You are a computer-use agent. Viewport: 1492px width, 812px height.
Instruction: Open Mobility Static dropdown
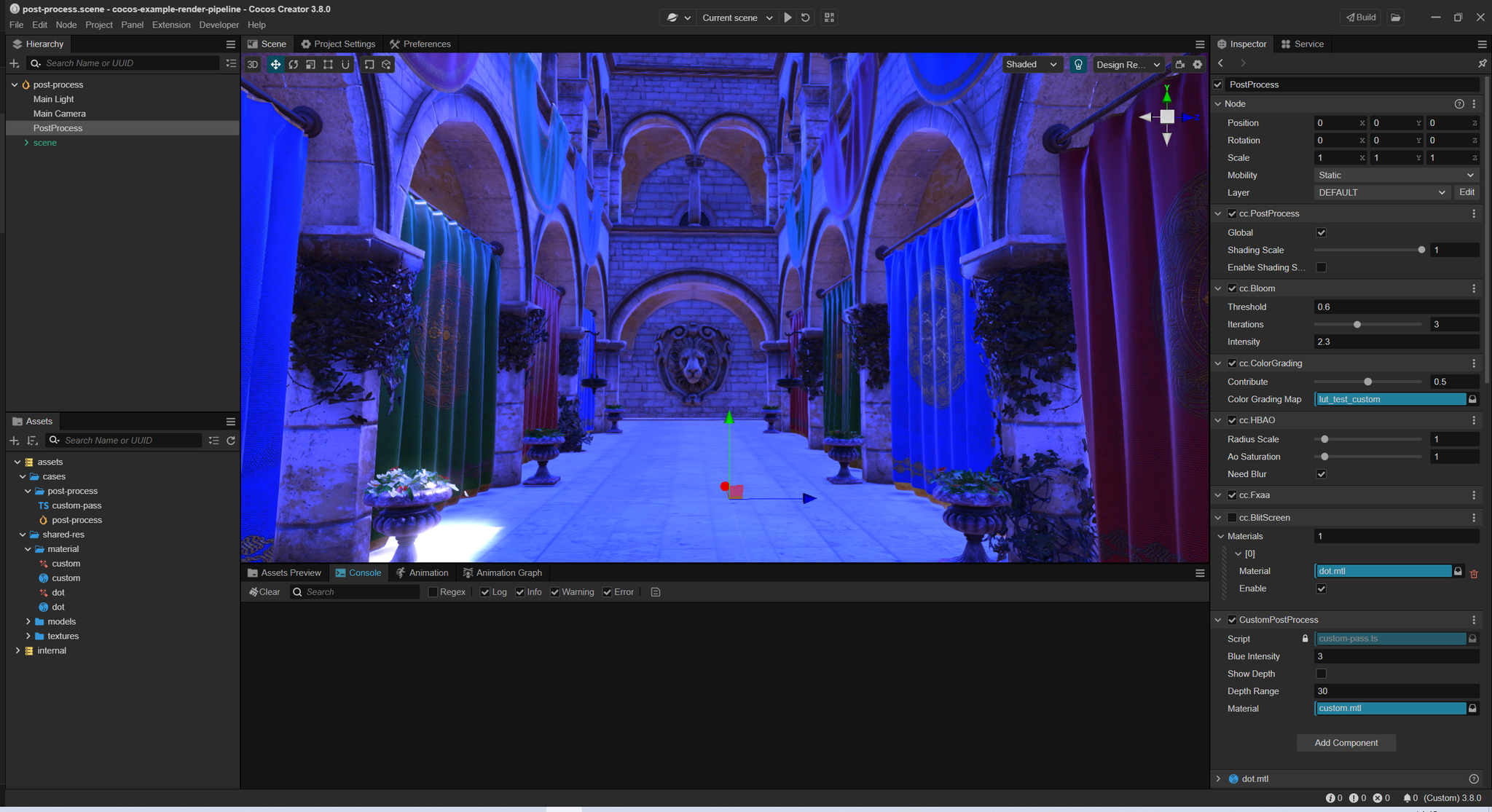pos(1397,176)
